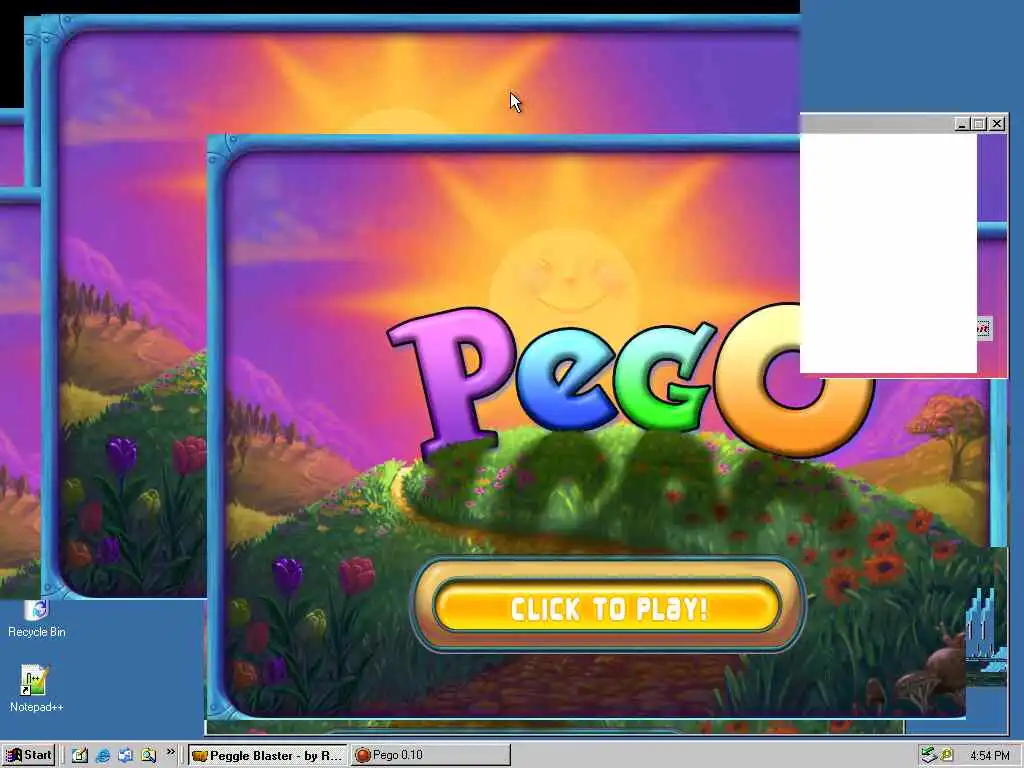1024x768 pixels.
Task: Click the yellow key tray icon
Action: pos(946,756)
